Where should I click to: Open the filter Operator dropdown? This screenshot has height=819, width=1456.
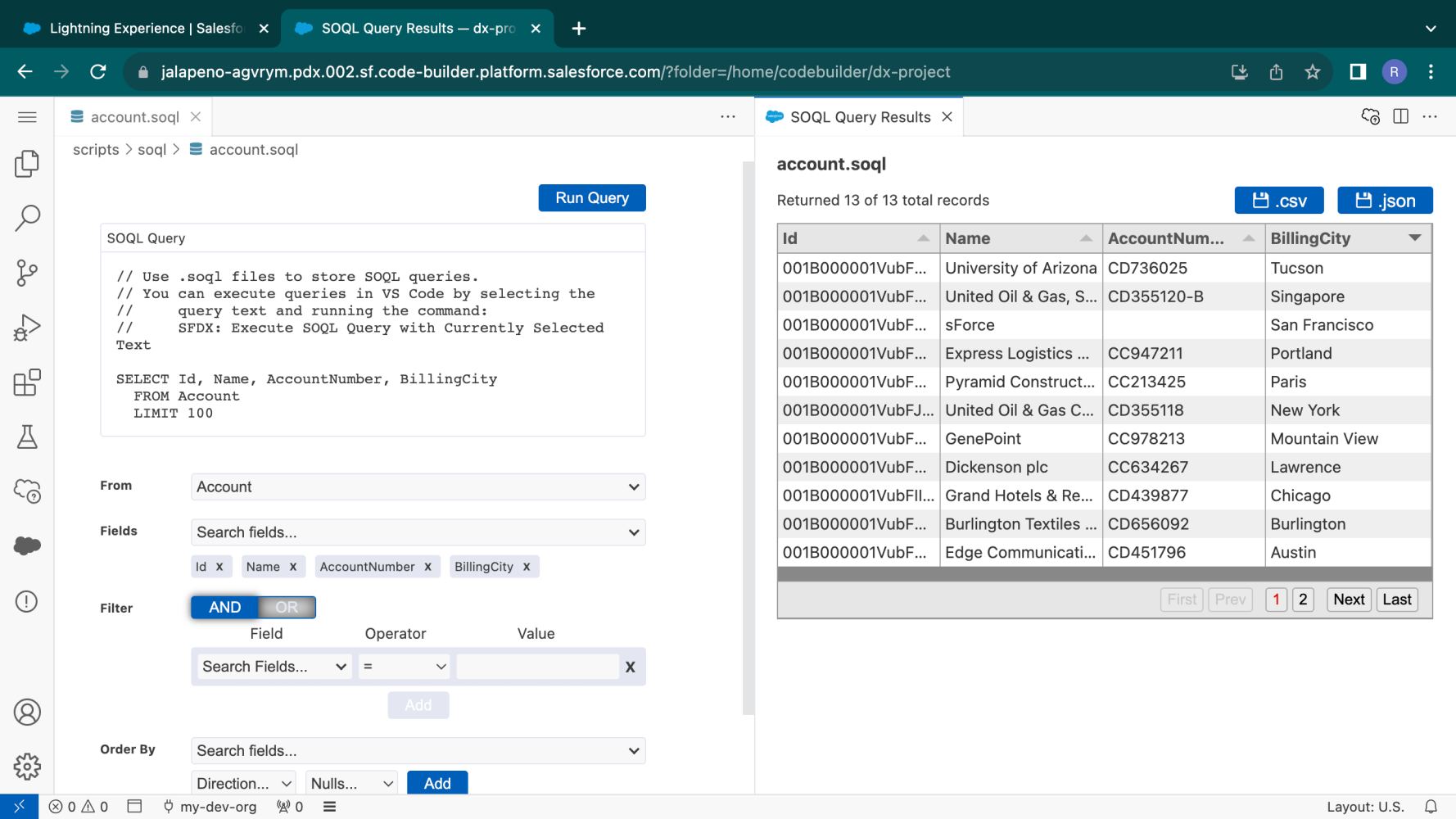click(405, 667)
